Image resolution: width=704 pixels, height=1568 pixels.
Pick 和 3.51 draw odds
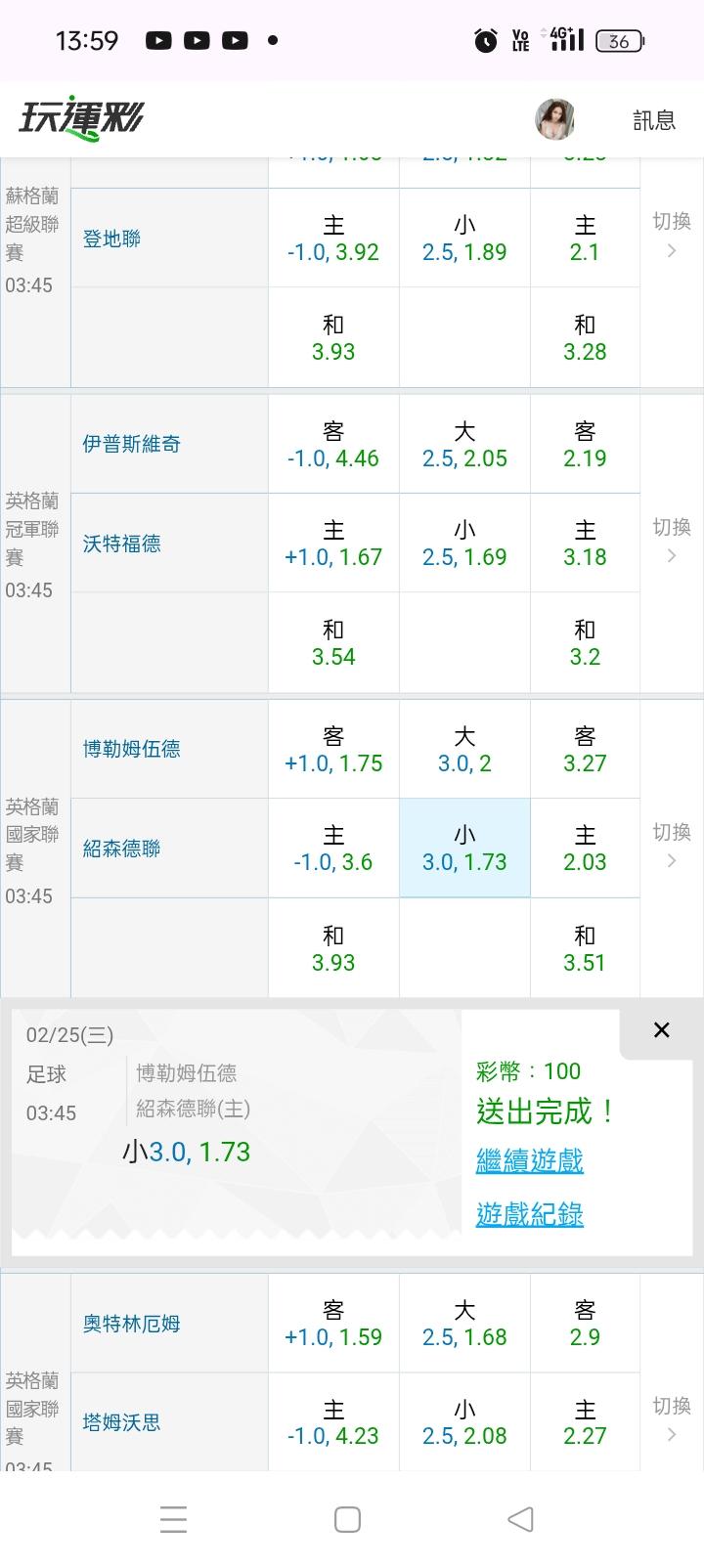pyautogui.click(x=585, y=948)
